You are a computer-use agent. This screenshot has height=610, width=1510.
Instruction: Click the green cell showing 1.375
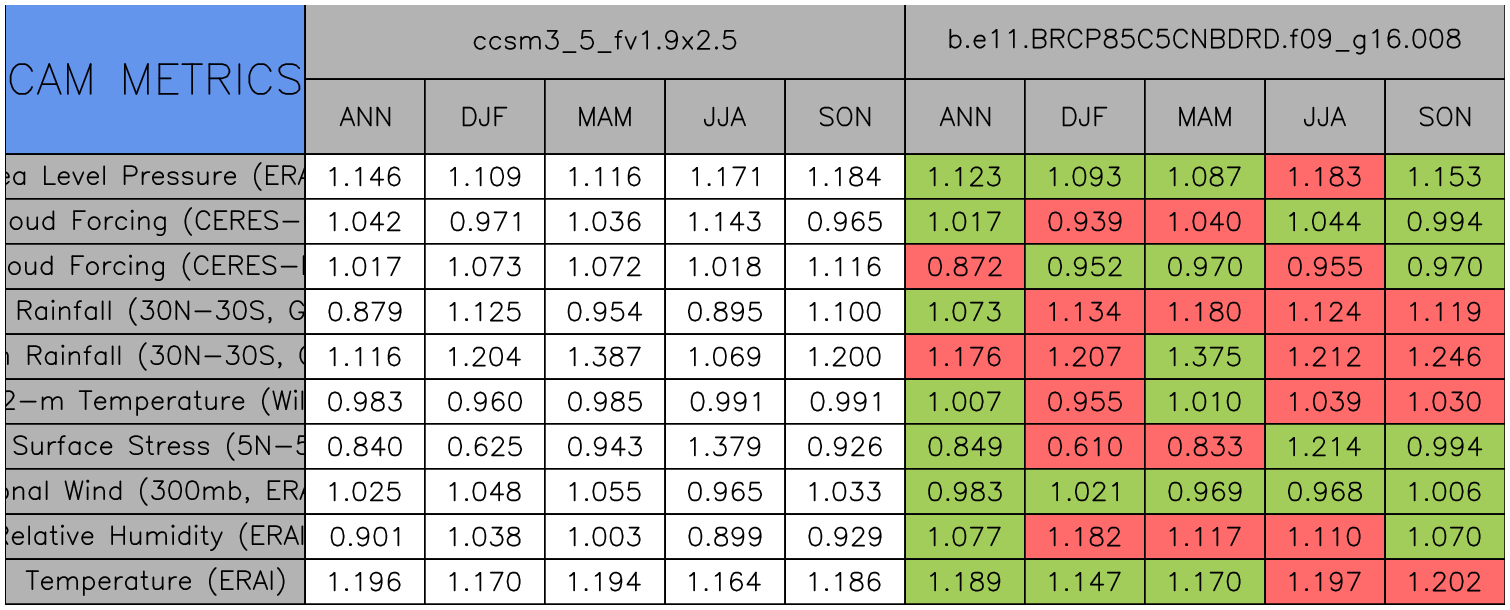[1205, 357]
